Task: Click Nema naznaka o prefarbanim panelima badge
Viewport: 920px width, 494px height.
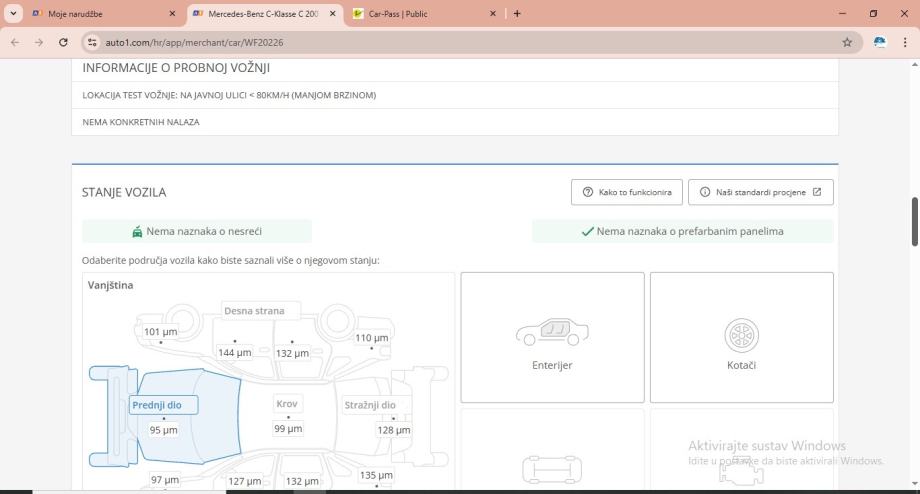Action: coord(682,231)
